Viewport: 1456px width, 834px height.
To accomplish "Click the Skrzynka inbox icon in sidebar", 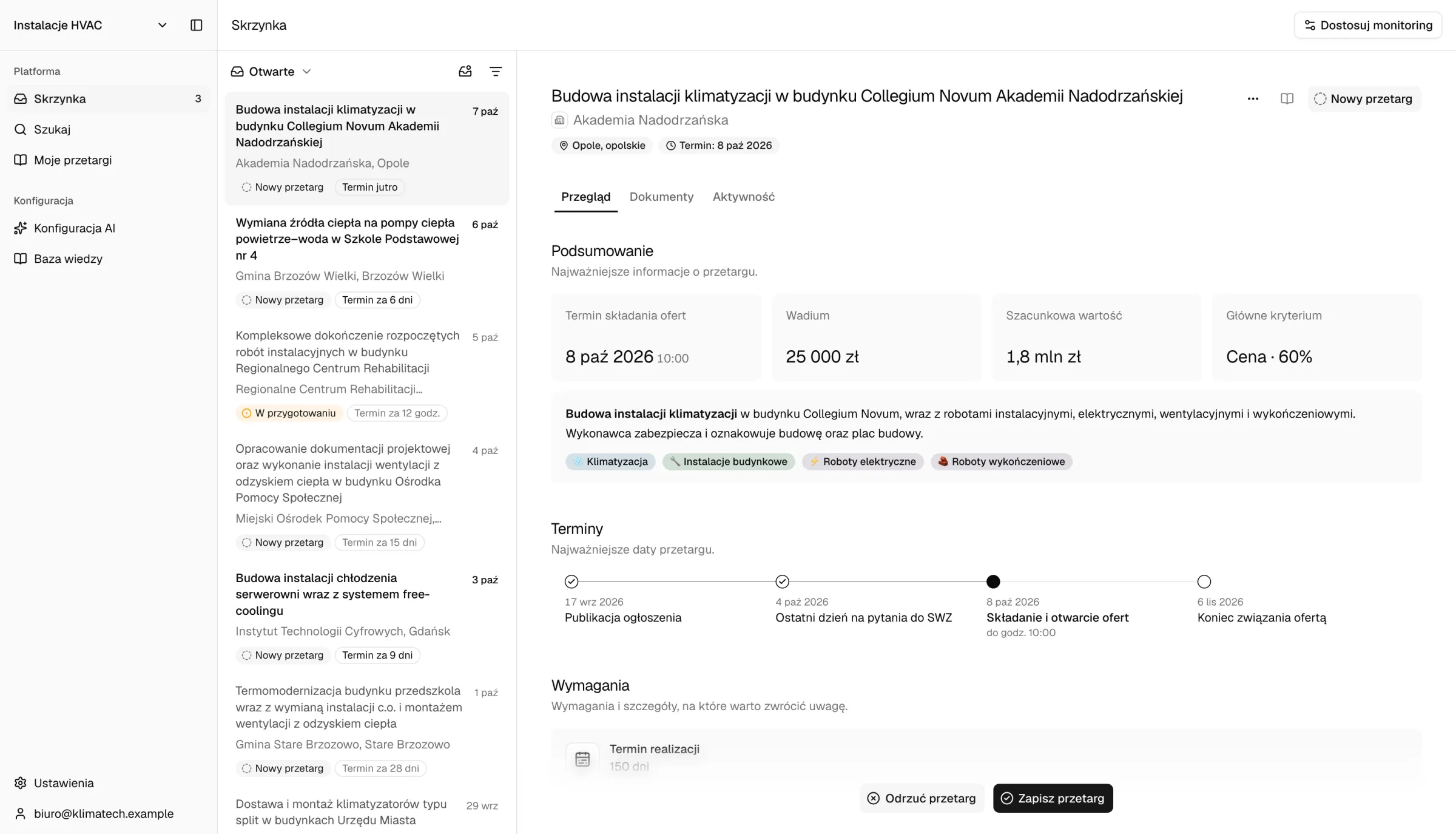I will click(21, 98).
